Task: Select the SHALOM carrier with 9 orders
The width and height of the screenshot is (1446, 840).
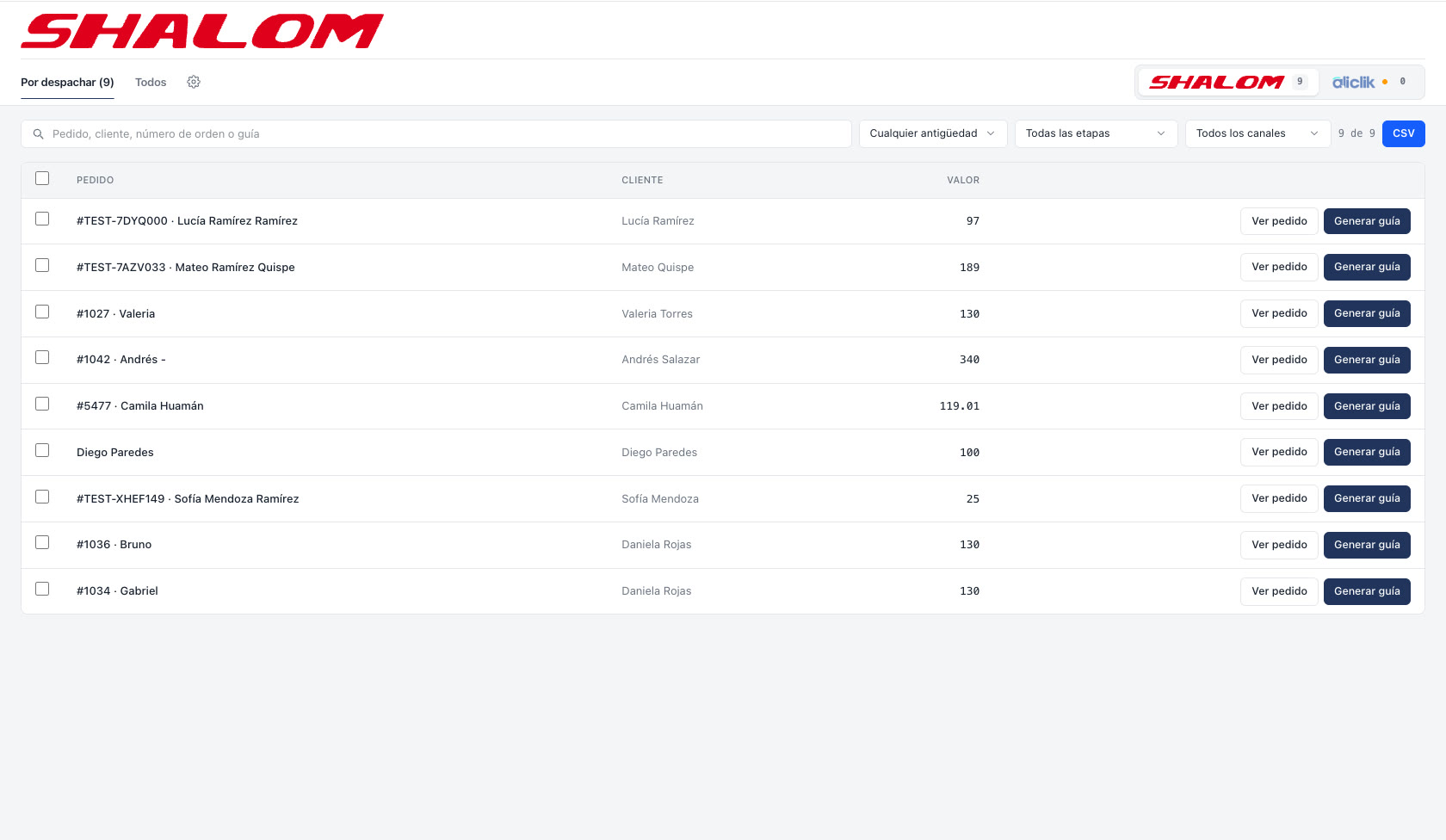Action: point(1228,82)
